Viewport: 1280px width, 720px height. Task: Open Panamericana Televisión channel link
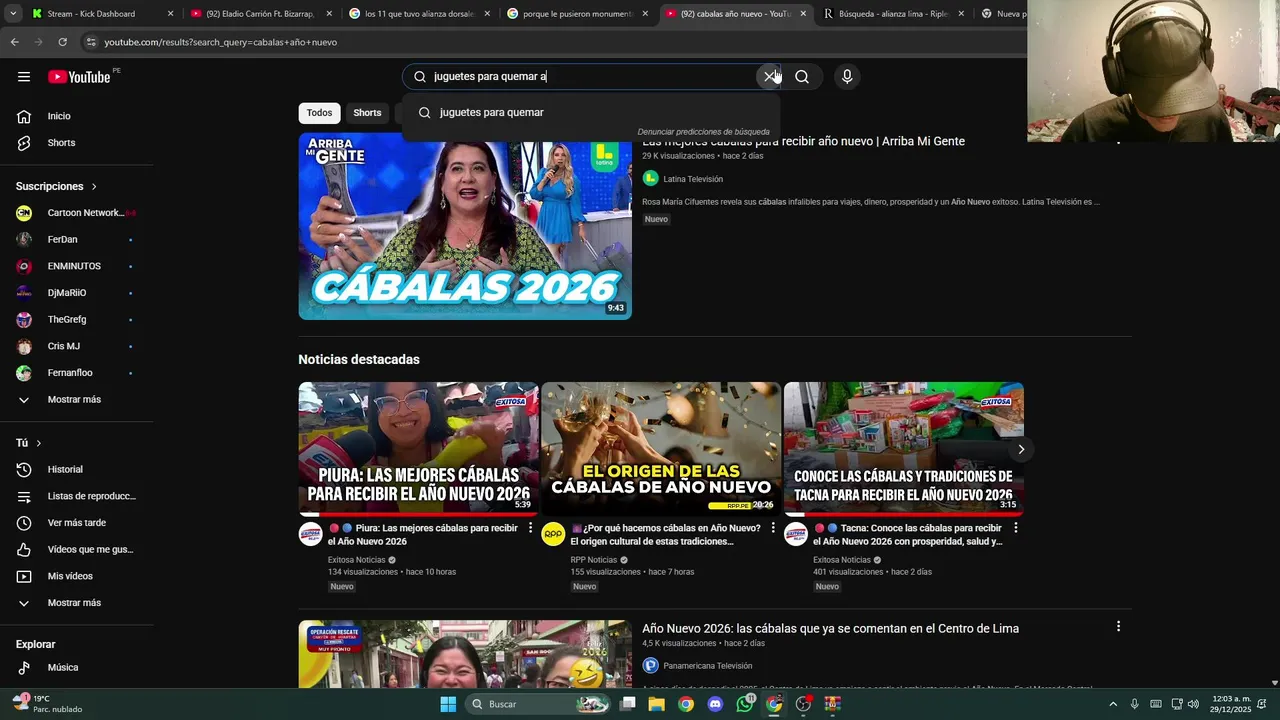coord(707,666)
